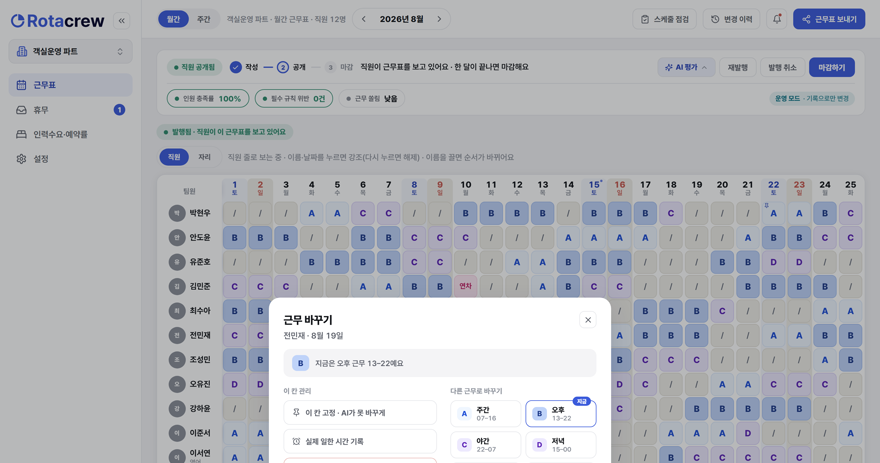Click the 운영 모드 badge
Viewport: 880px width, 463px height.
point(812,99)
